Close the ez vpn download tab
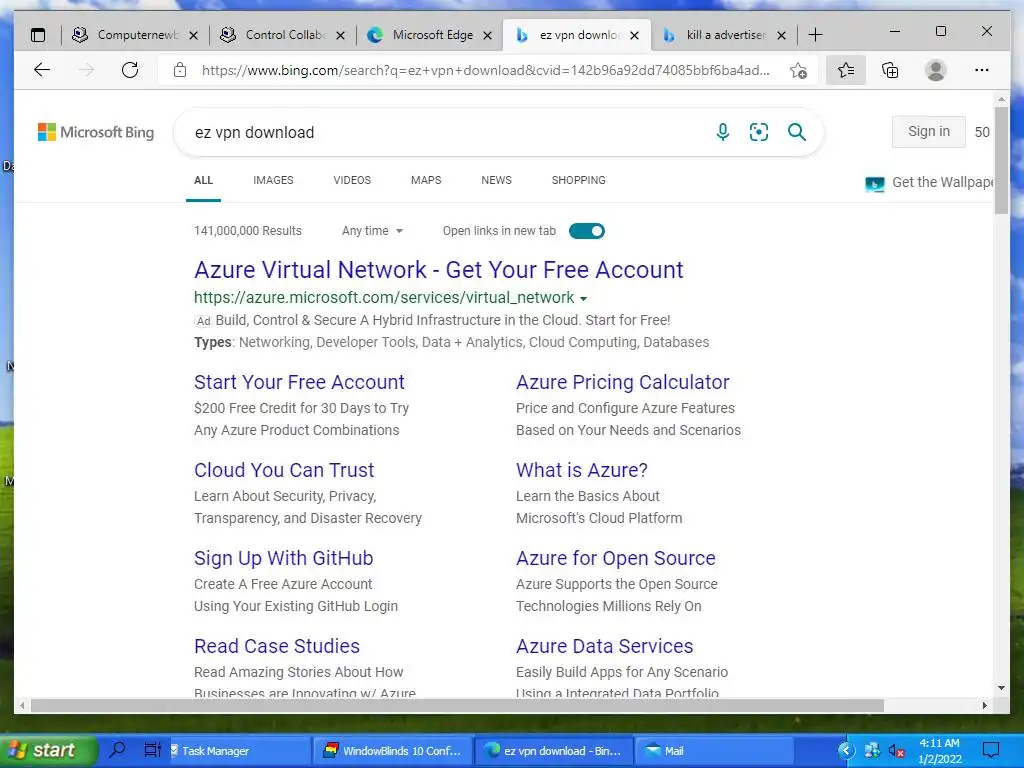This screenshot has width=1024, height=768. [x=634, y=35]
